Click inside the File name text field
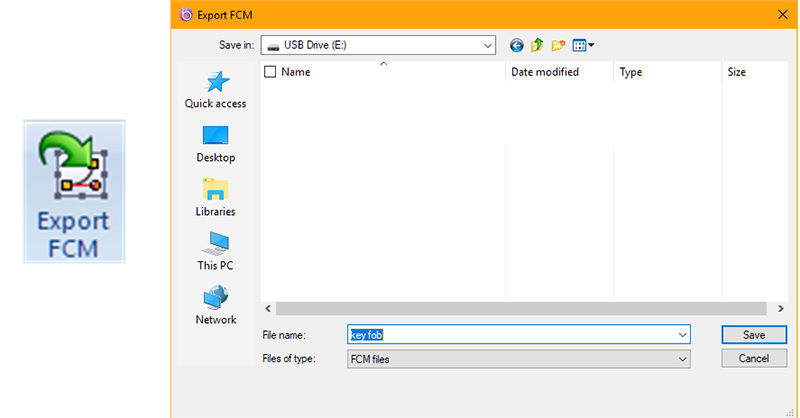 (510, 335)
